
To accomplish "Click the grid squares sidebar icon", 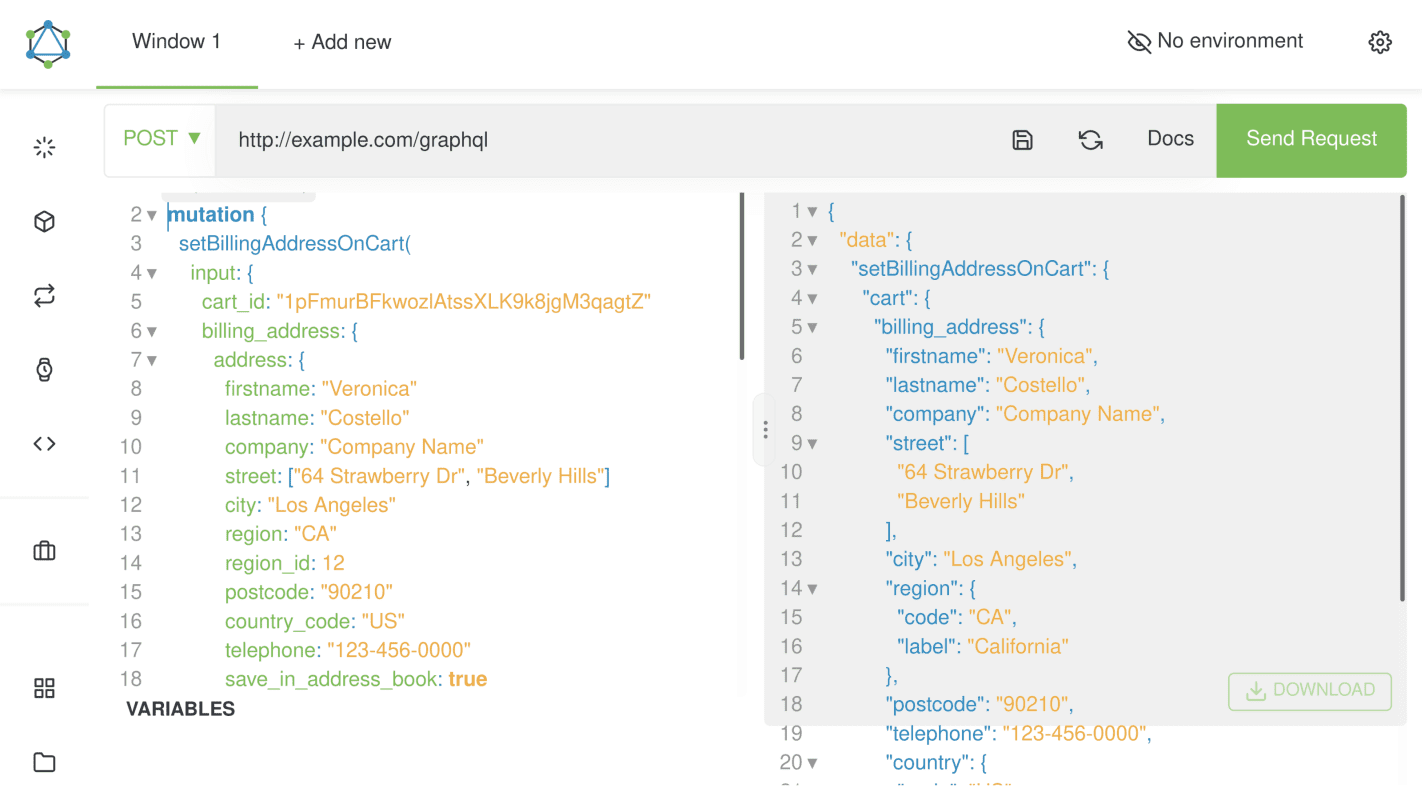I will tap(44, 688).
